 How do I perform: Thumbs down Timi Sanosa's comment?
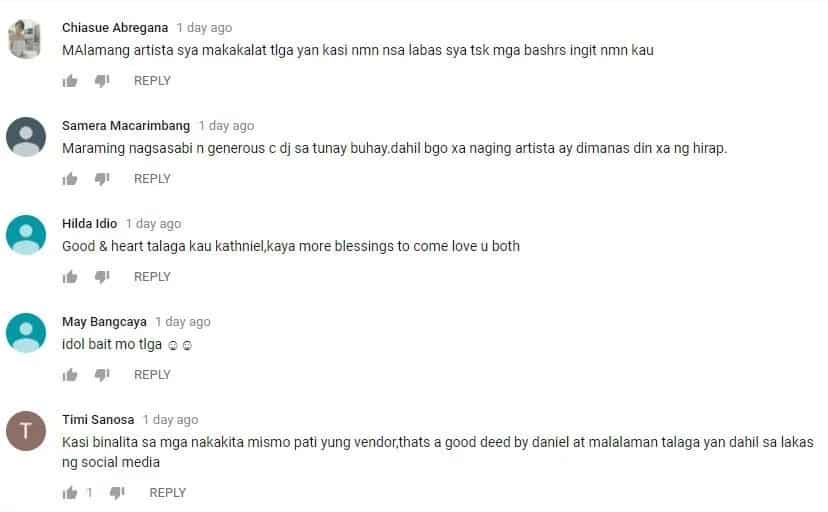(x=117, y=493)
